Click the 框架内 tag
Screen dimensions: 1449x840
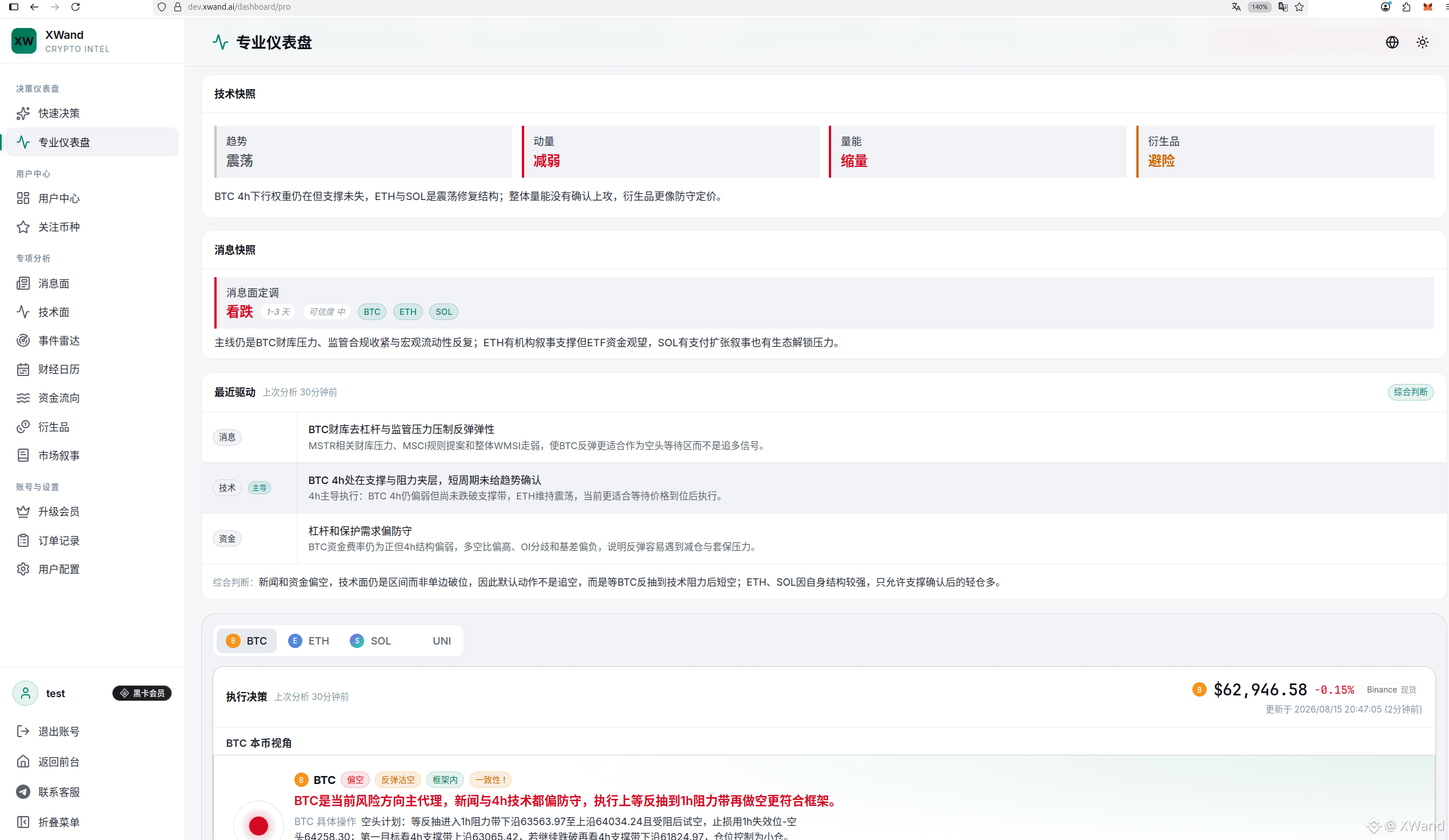pyautogui.click(x=445, y=779)
